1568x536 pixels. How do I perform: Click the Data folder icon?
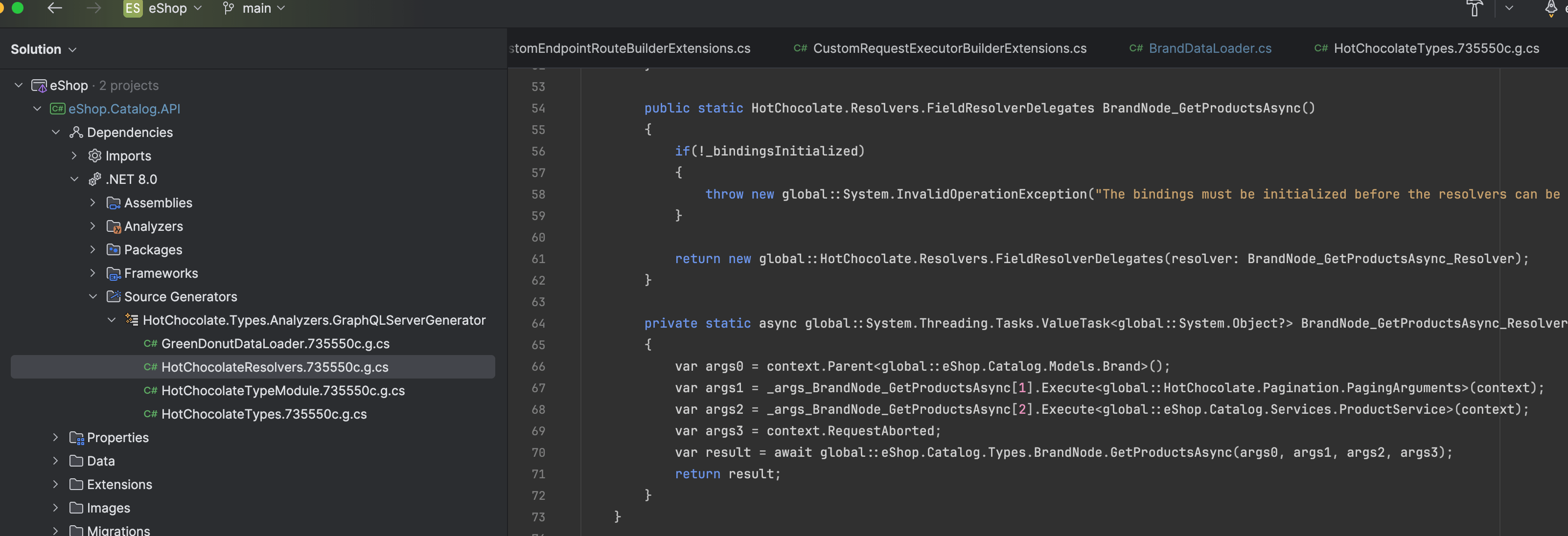(76, 461)
